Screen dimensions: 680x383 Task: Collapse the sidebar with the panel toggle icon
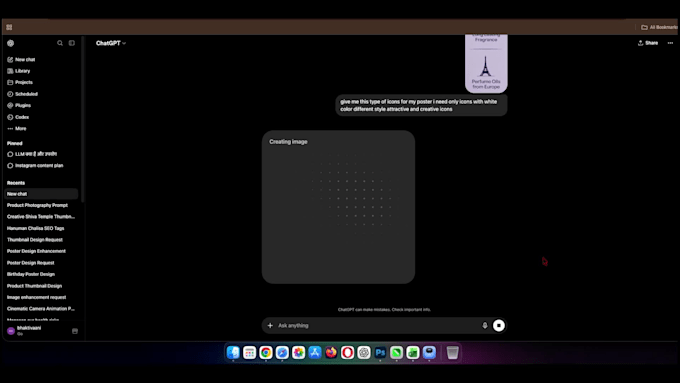pos(72,43)
